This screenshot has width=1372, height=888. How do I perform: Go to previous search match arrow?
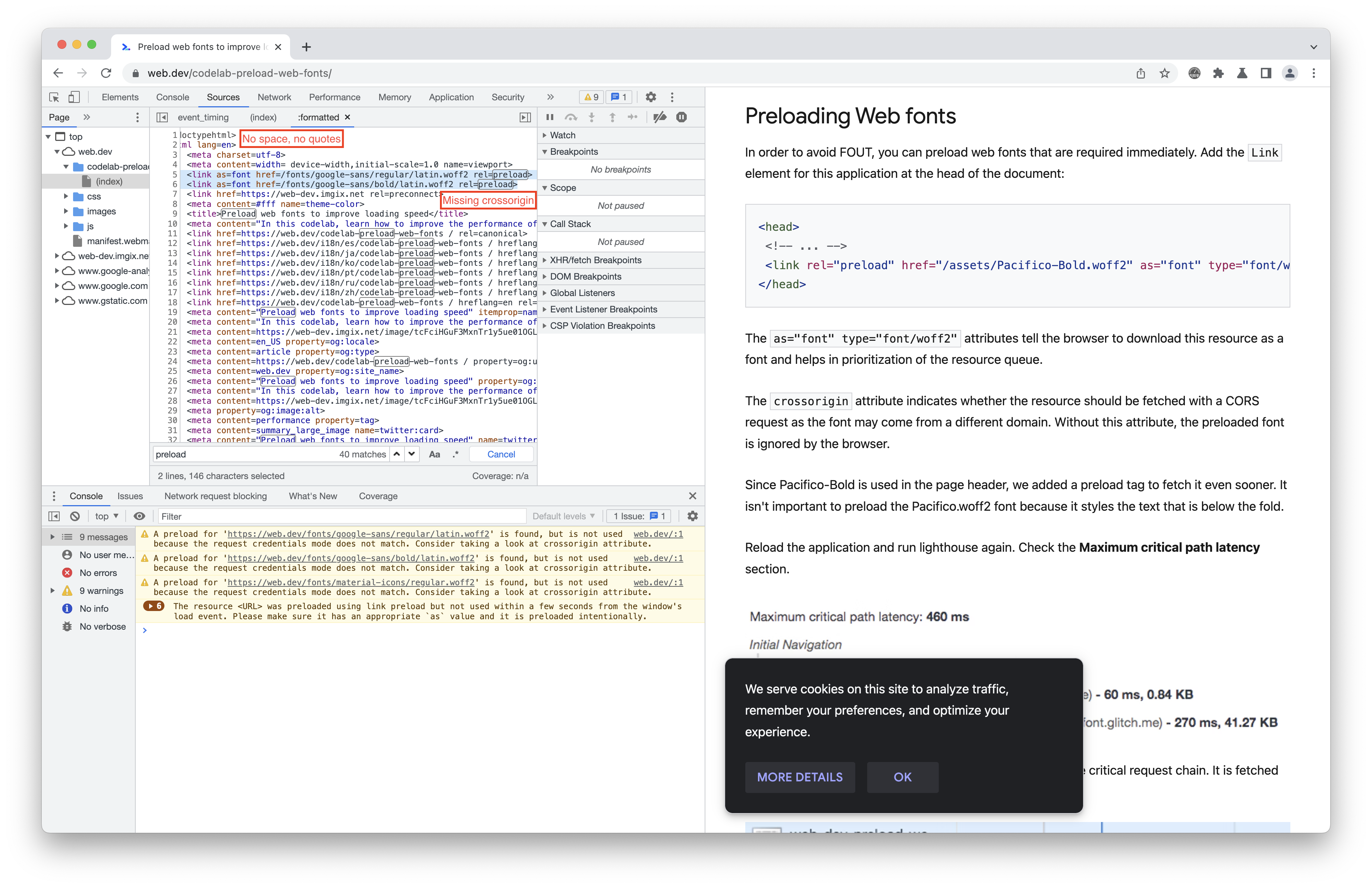point(397,454)
